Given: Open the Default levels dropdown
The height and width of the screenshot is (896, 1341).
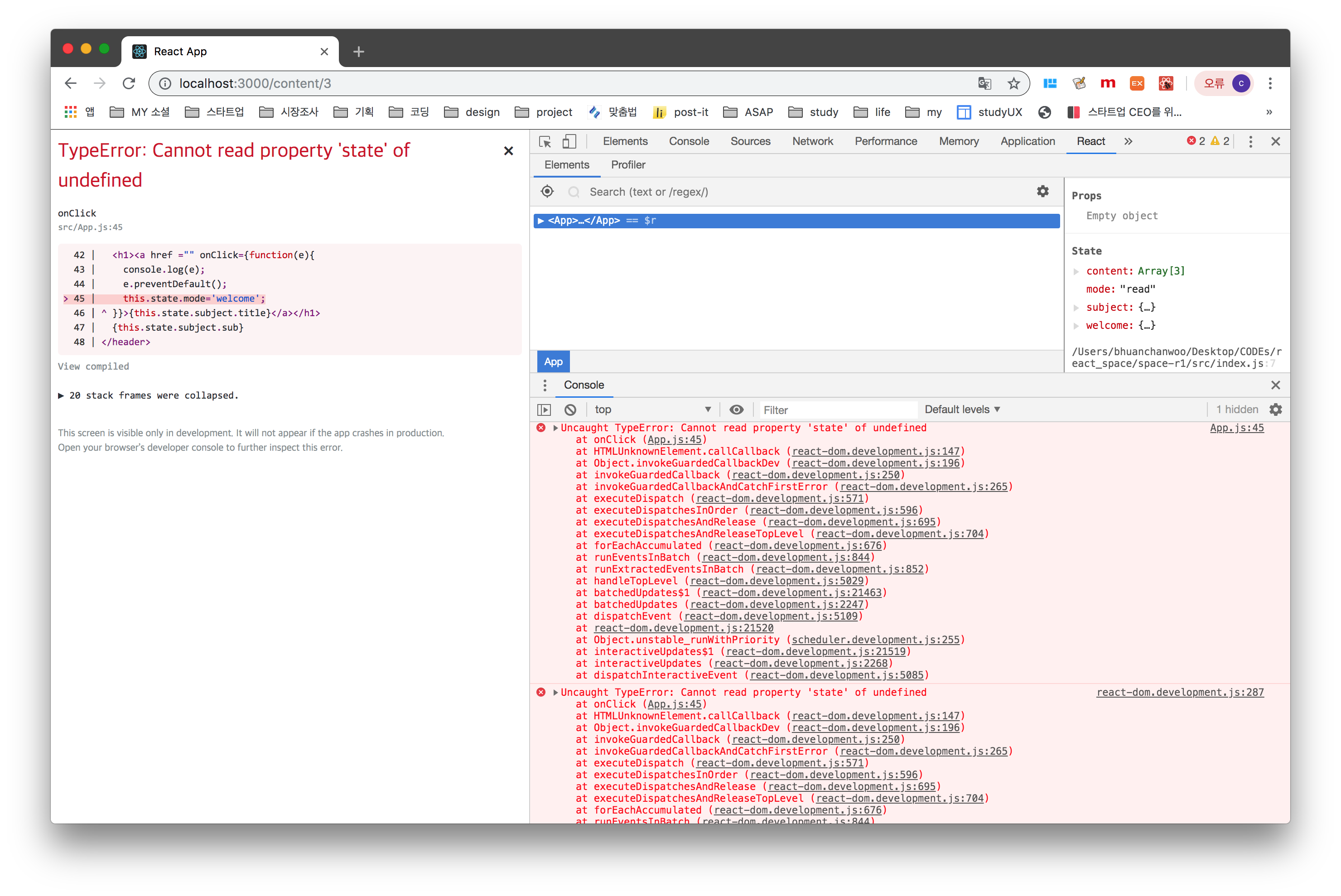Looking at the screenshot, I should pyautogui.click(x=962, y=409).
